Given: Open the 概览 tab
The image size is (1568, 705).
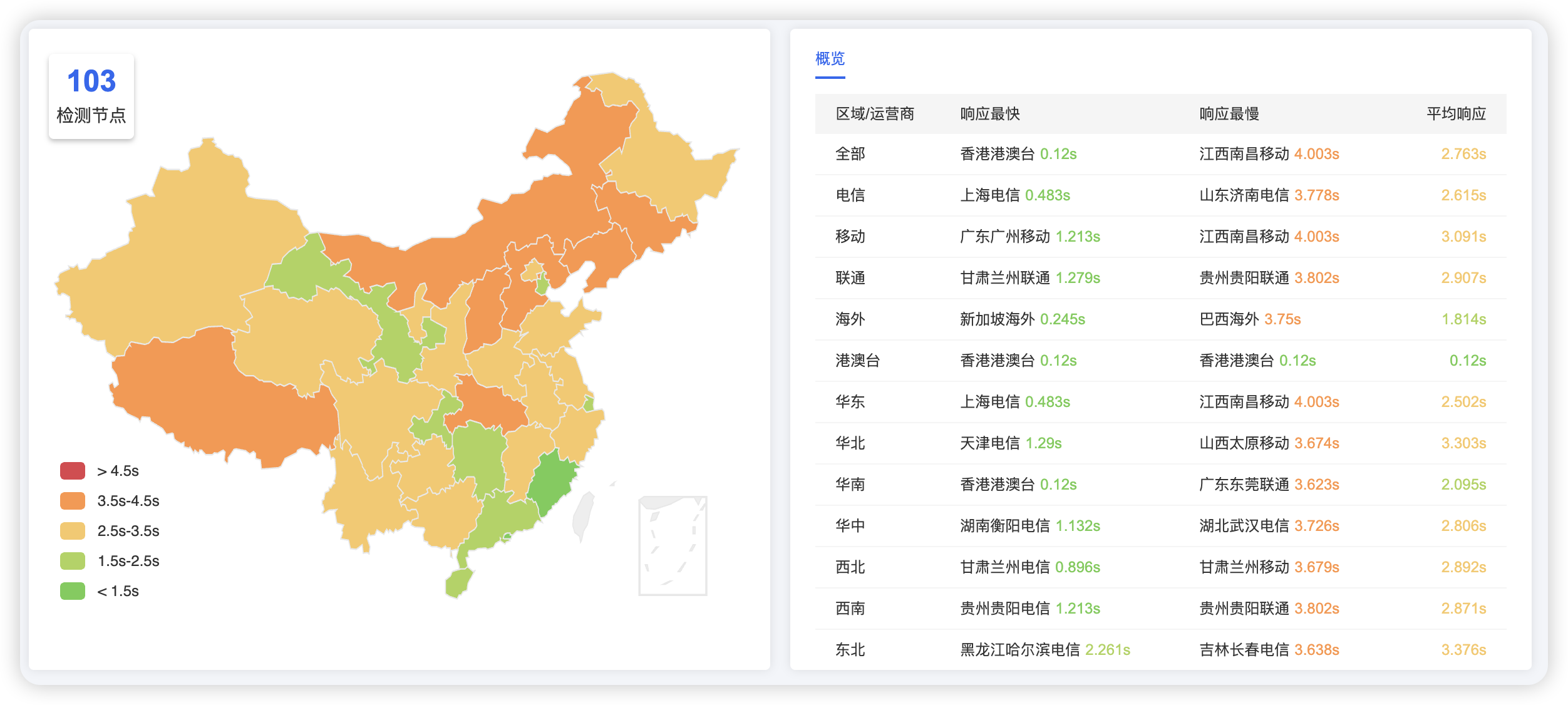Looking at the screenshot, I should click(x=830, y=59).
